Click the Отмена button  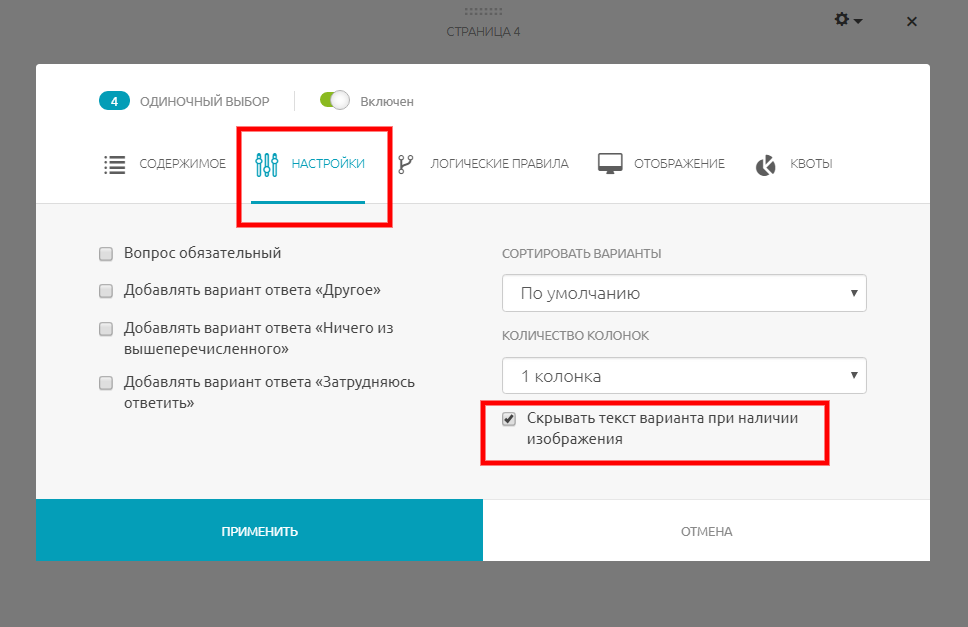coord(706,531)
